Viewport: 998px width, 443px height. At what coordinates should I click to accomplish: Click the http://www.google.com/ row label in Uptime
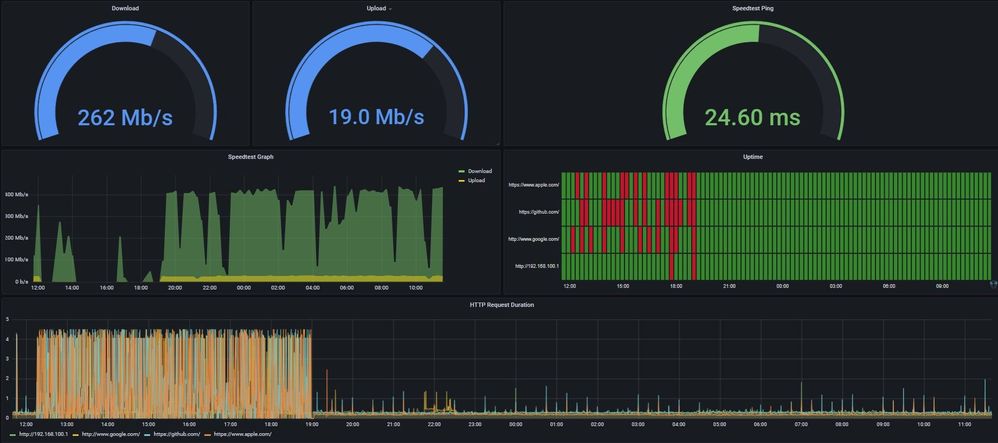[x=533, y=239]
